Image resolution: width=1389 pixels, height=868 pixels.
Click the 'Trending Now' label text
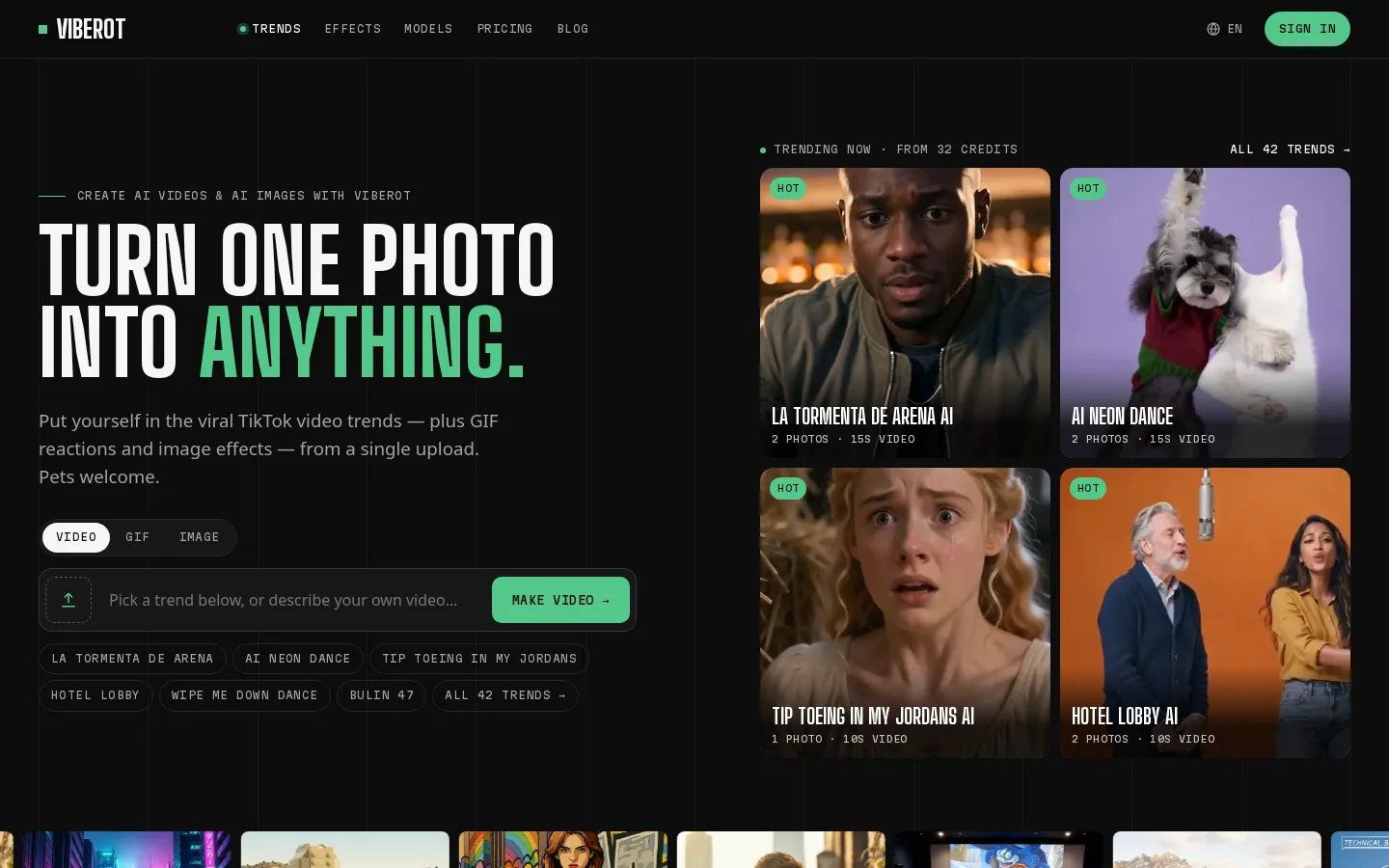coord(822,149)
